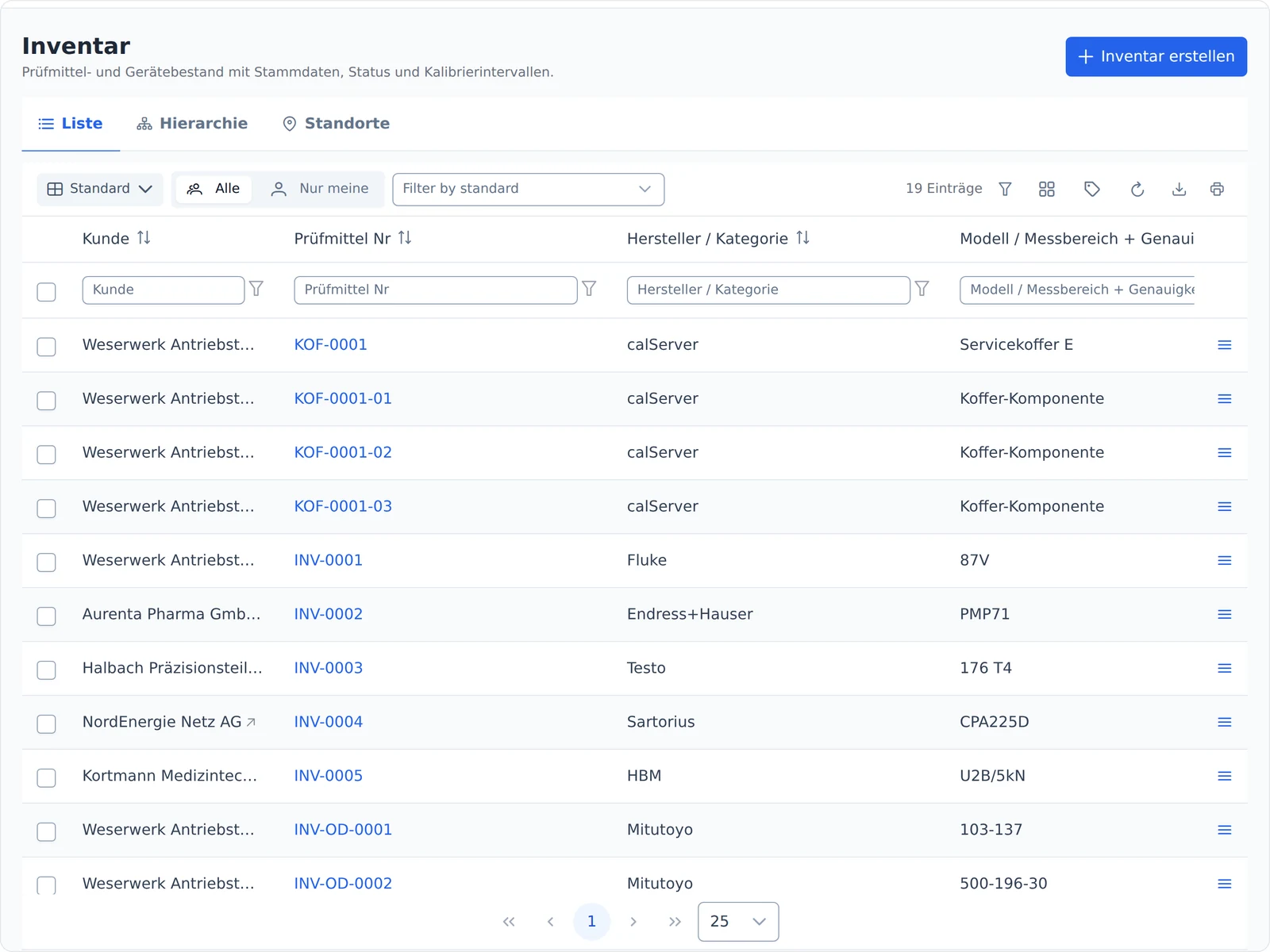Viewport: 1270px width, 952px height.
Task: Print the inventory list
Action: coord(1217,189)
